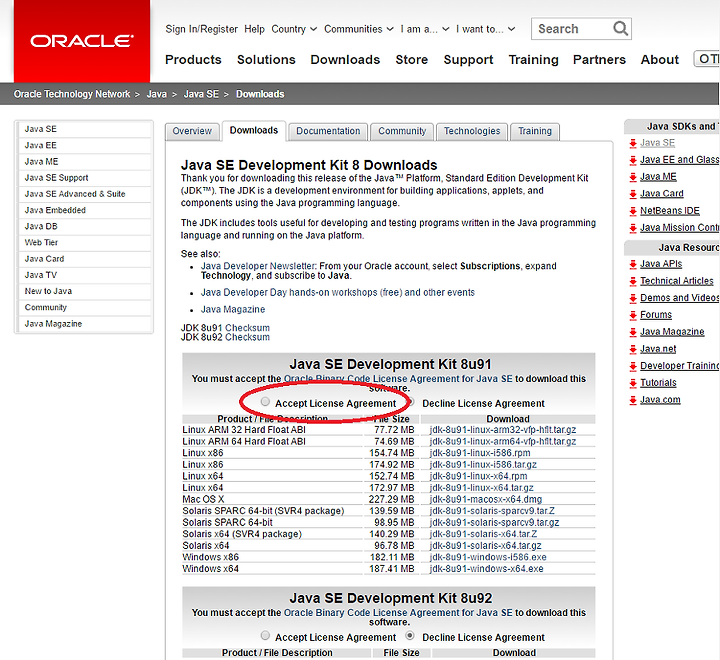Open the Downloads main menu
Viewport: 720px width, 660px height.
point(345,60)
